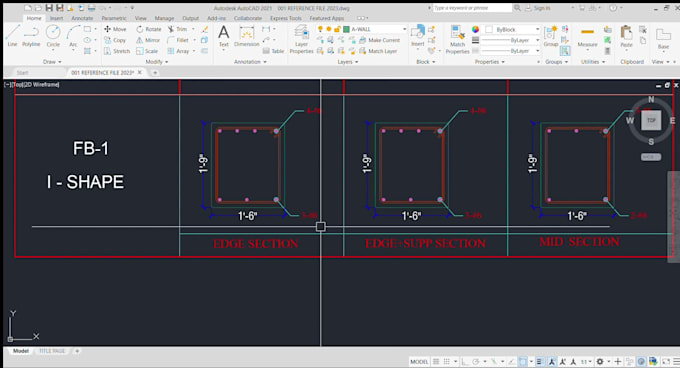
Task: Toggle ortho mode in status bar
Action: (465, 361)
